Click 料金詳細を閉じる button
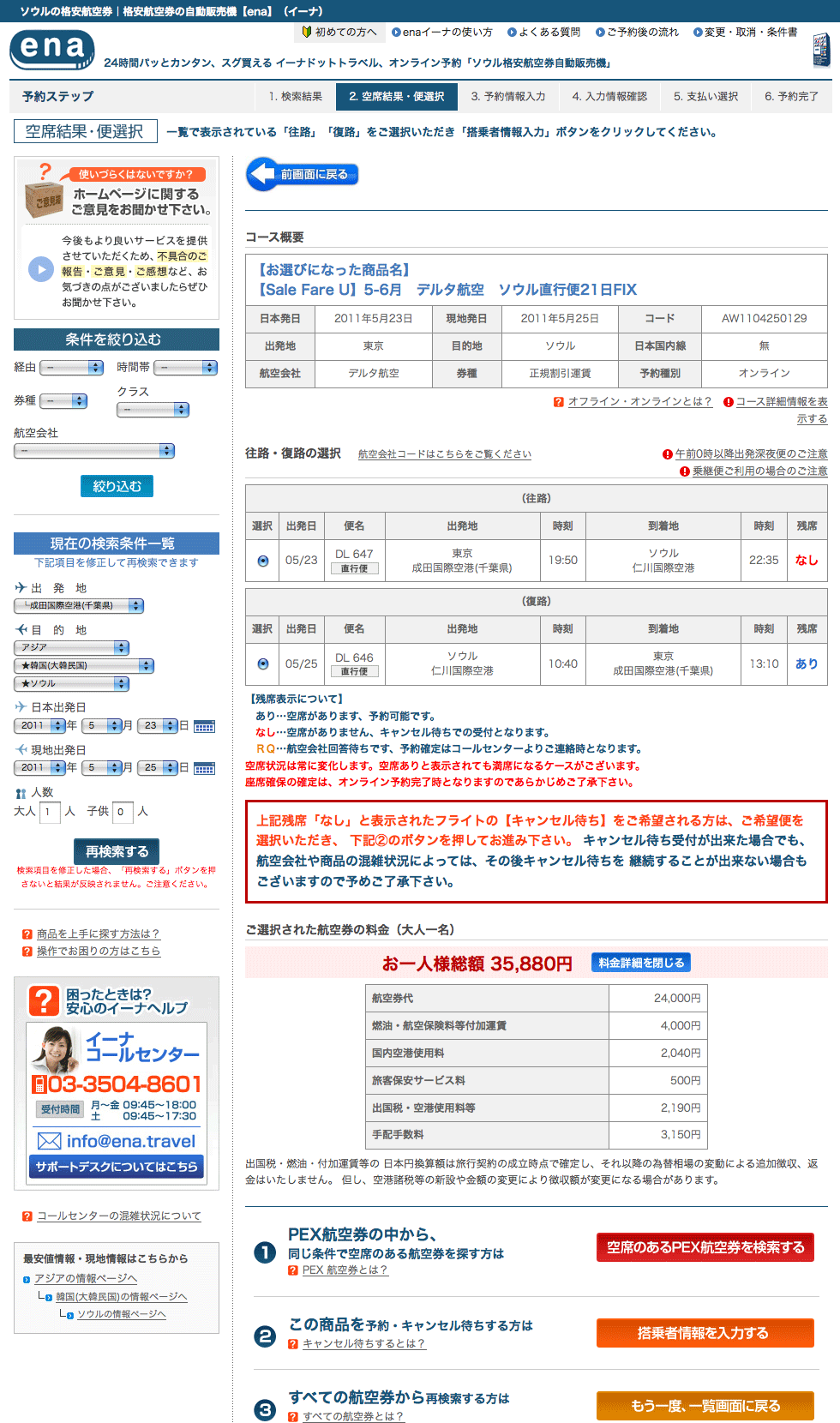 [641, 964]
